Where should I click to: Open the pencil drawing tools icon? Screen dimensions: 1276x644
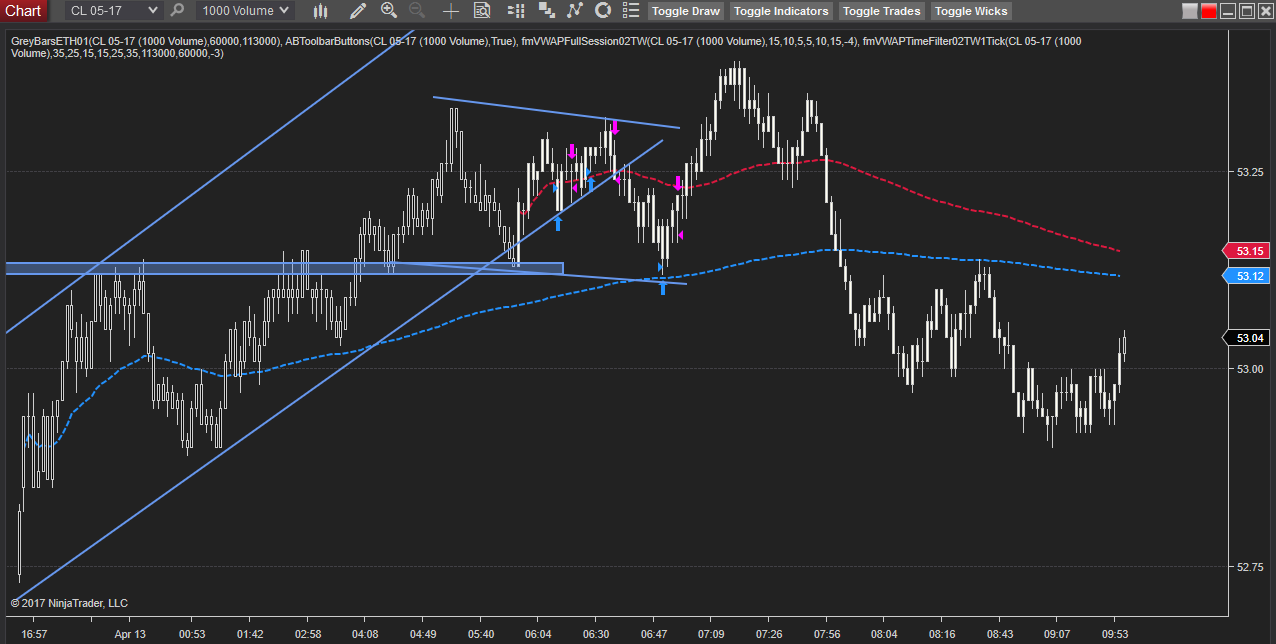[357, 11]
